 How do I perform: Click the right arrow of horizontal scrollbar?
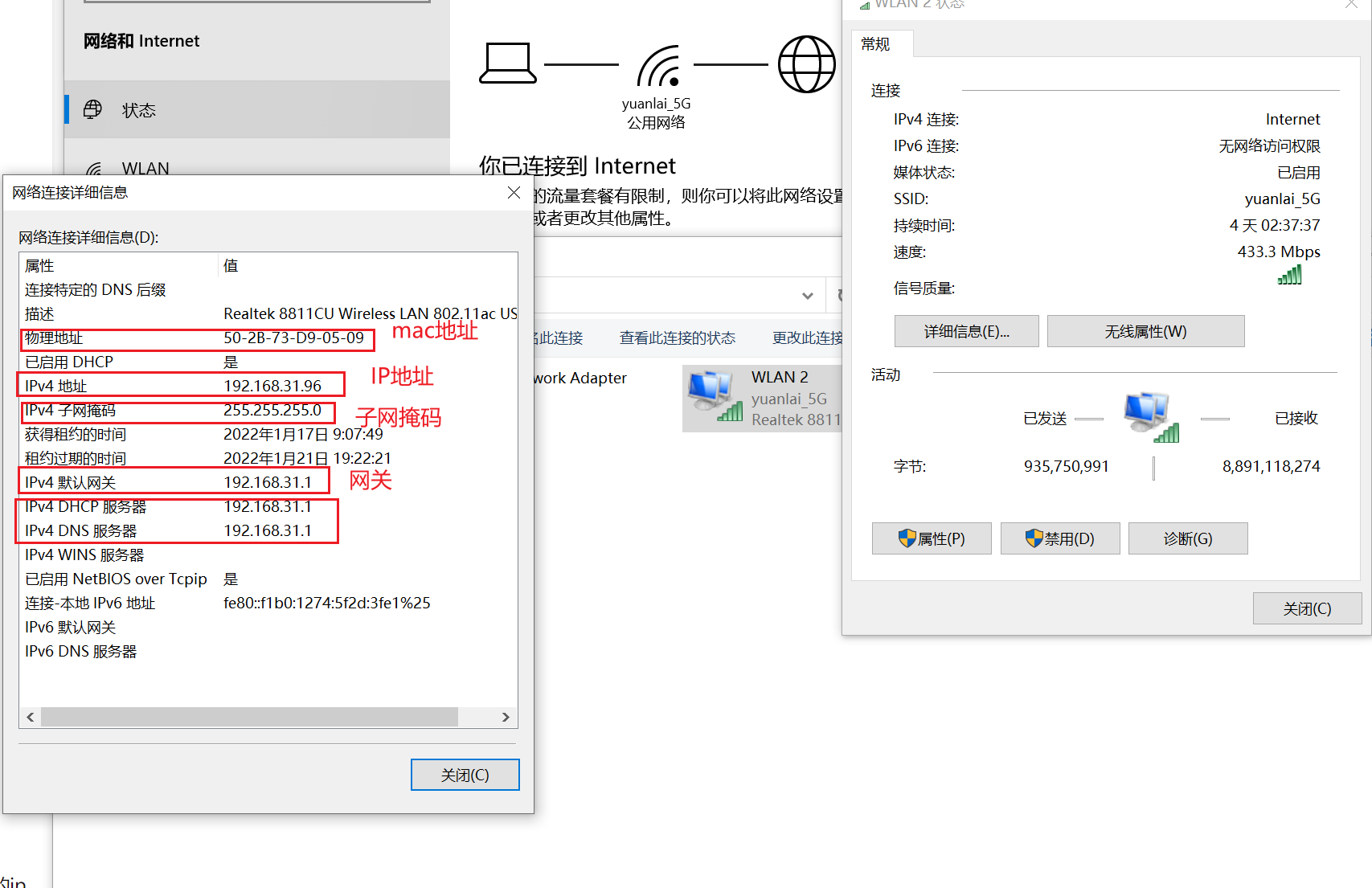click(x=506, y=717)
